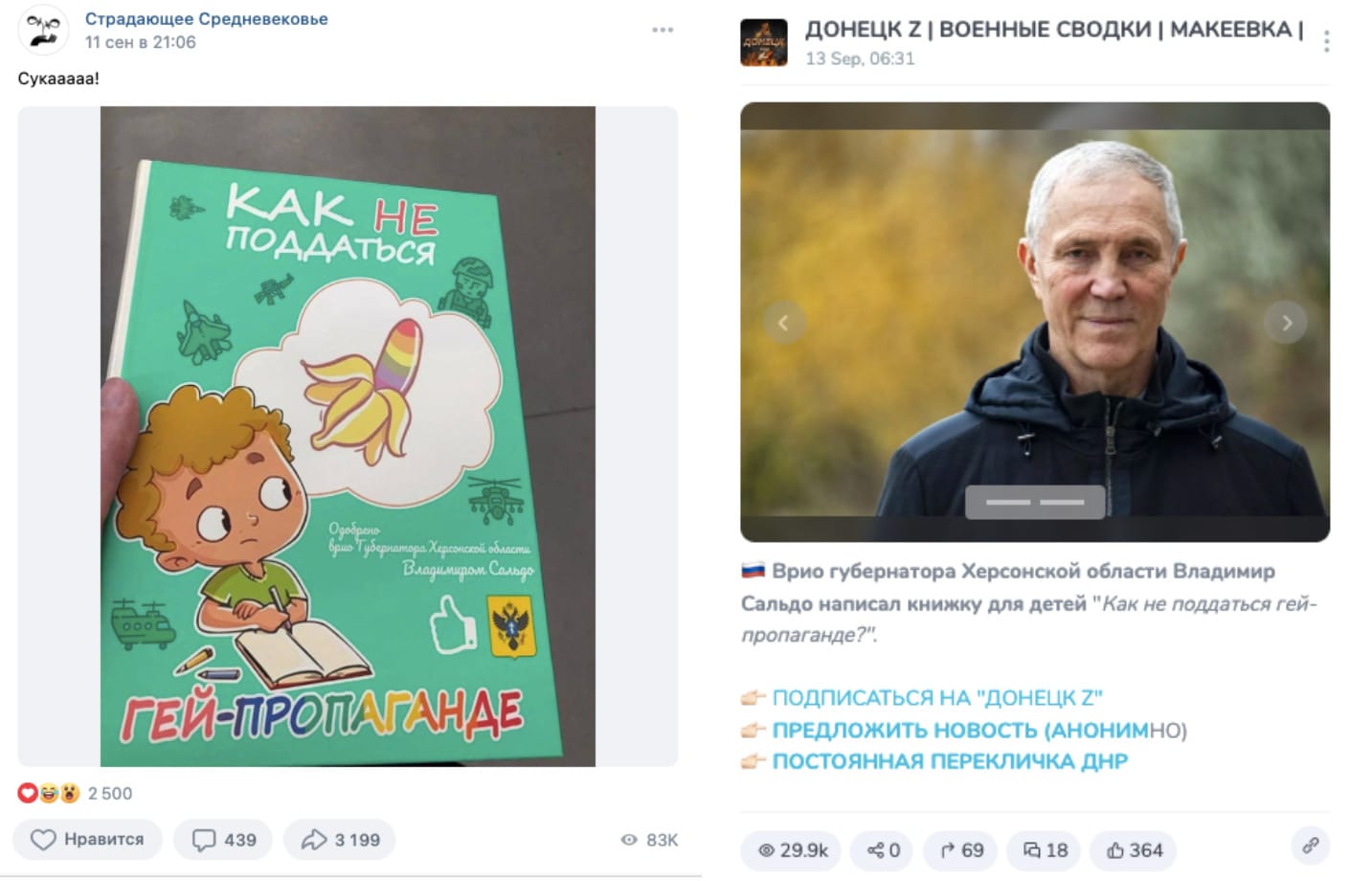This screenshot has width=1372, height=881.
Task: Open the Страдающее Средневековье group name link
Action: point(206,18)
